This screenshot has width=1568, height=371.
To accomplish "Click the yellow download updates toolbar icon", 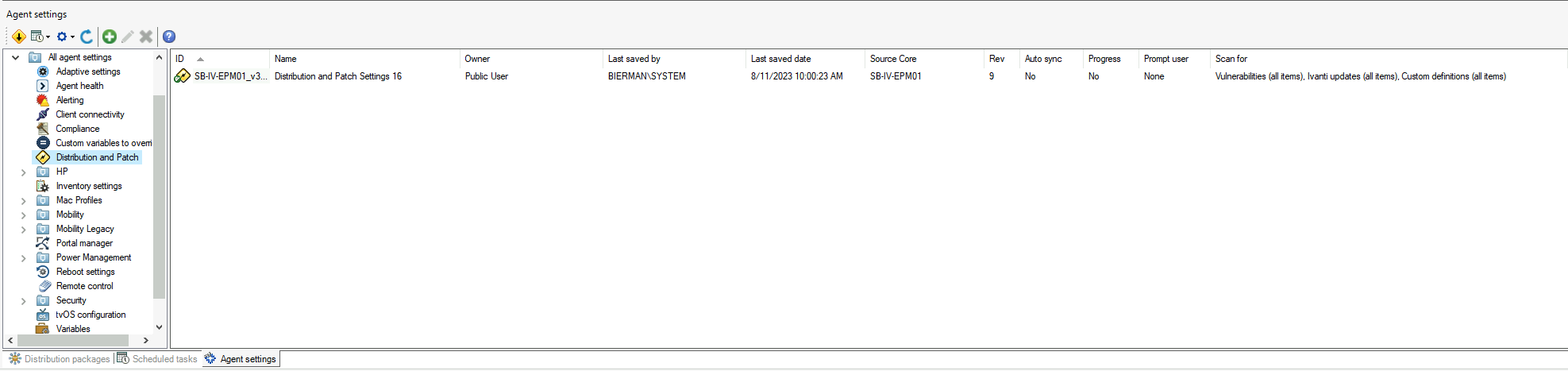I will point(19,37).
